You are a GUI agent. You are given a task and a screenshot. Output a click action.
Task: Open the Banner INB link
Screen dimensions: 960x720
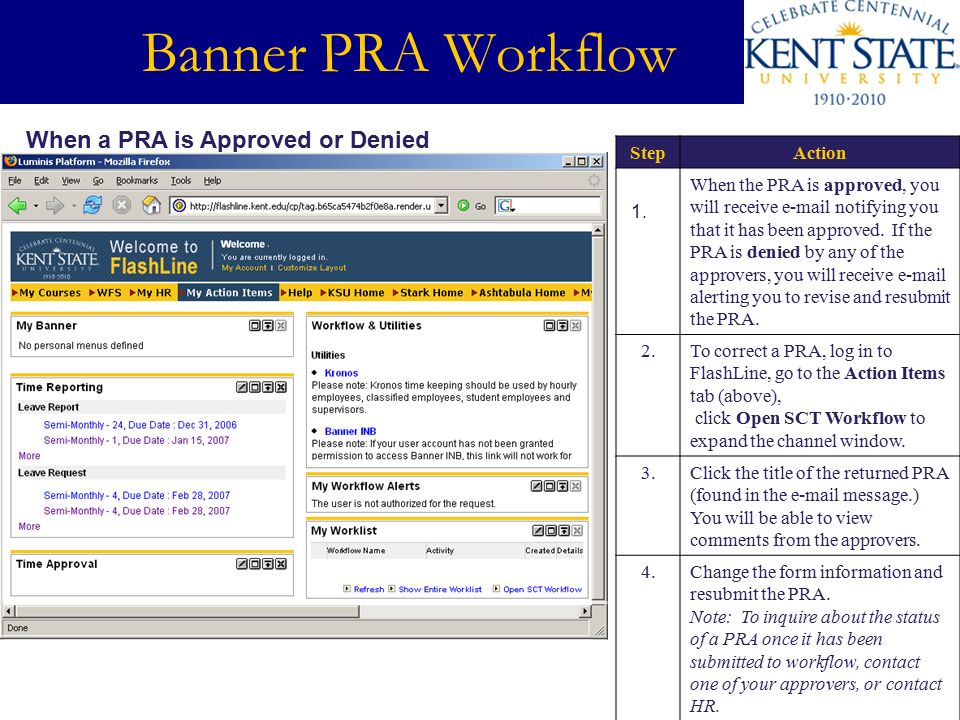pyautogui.click(x=350, y=431)
